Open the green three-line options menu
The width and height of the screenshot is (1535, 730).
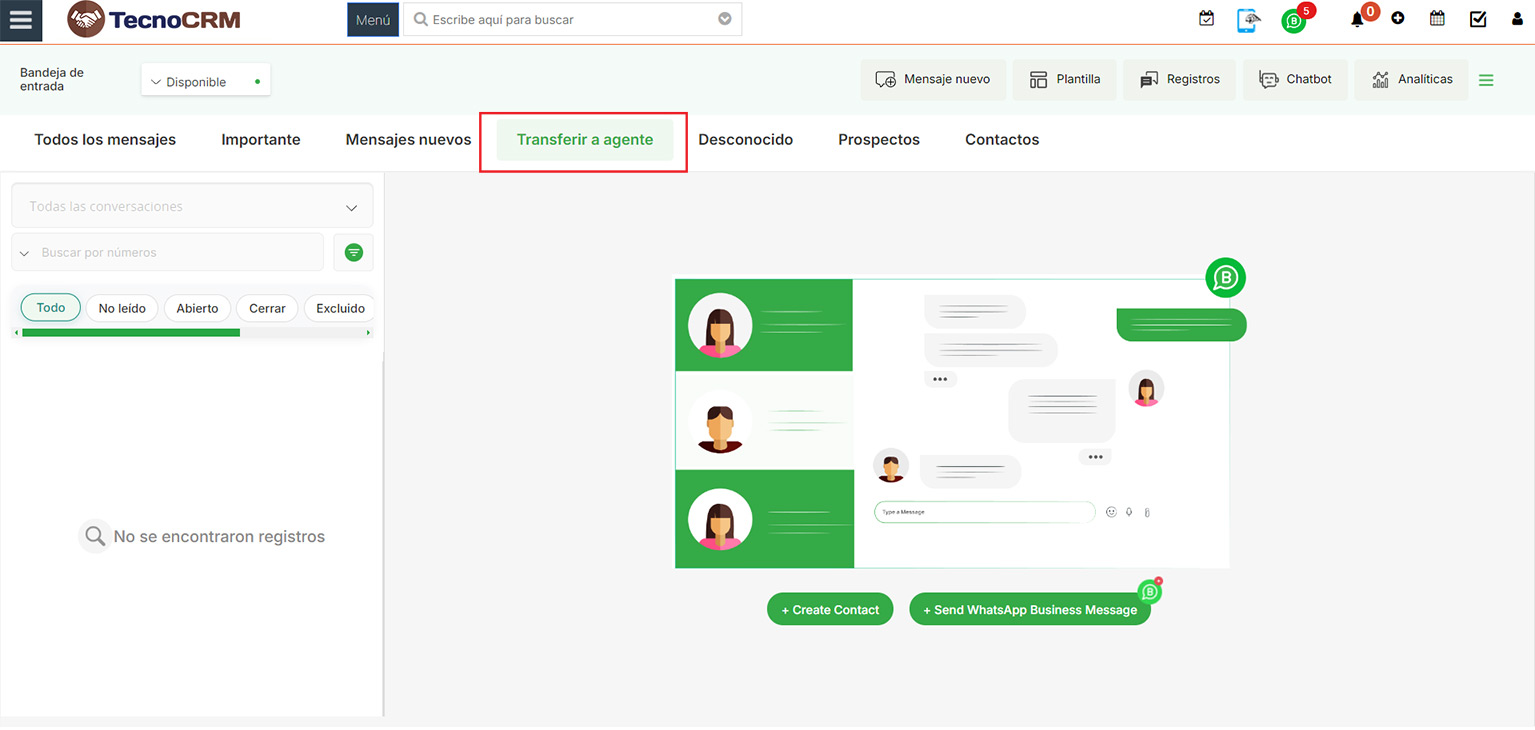(1486, 80)
